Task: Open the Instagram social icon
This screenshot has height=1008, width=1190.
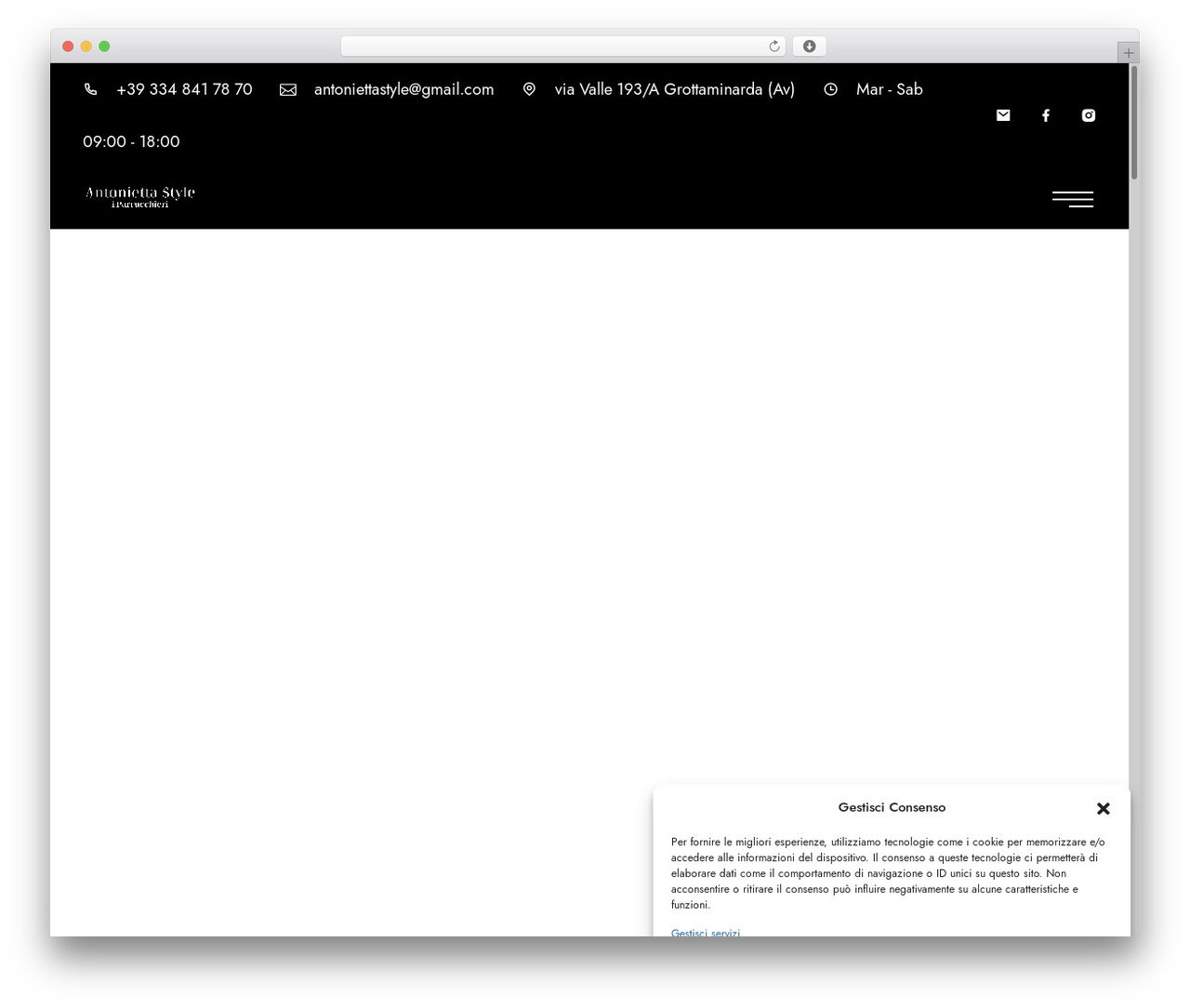Action: [1089, 115]
